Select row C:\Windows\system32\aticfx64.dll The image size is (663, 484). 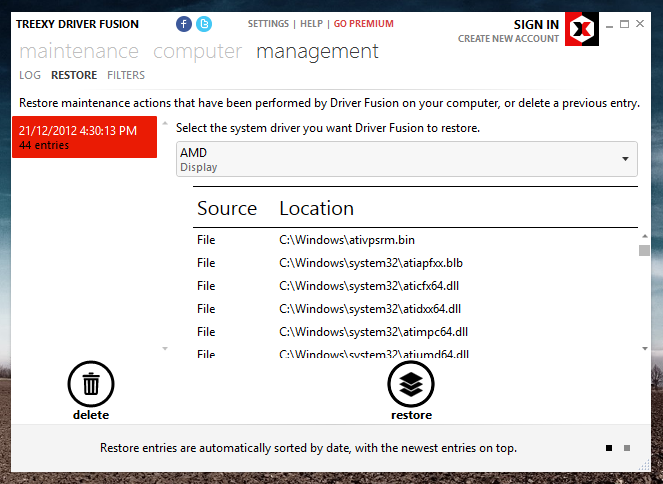(415, 286)
